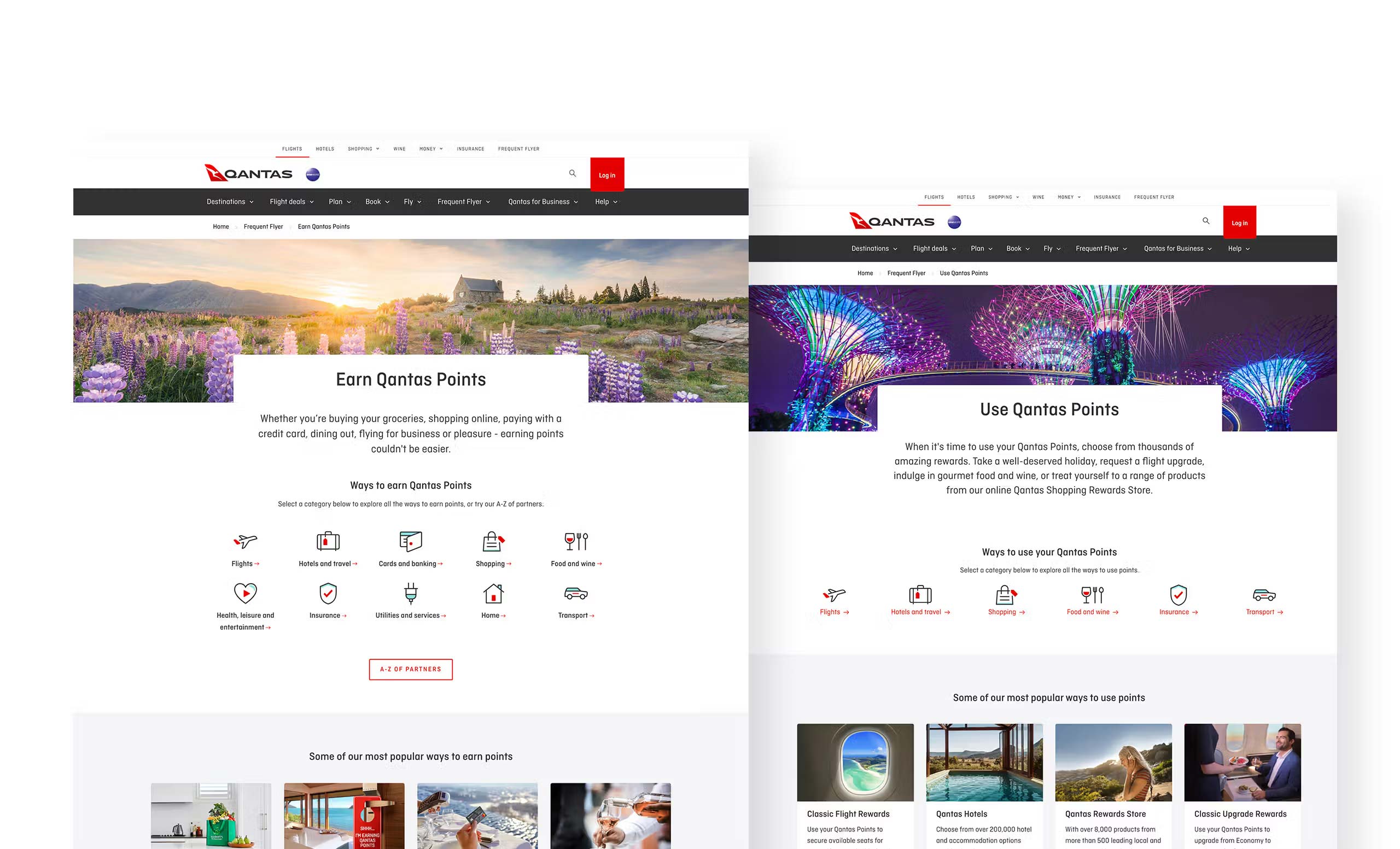
Task: Click the Shopping bag icon in earn categories
Action: tap(493, 541)
